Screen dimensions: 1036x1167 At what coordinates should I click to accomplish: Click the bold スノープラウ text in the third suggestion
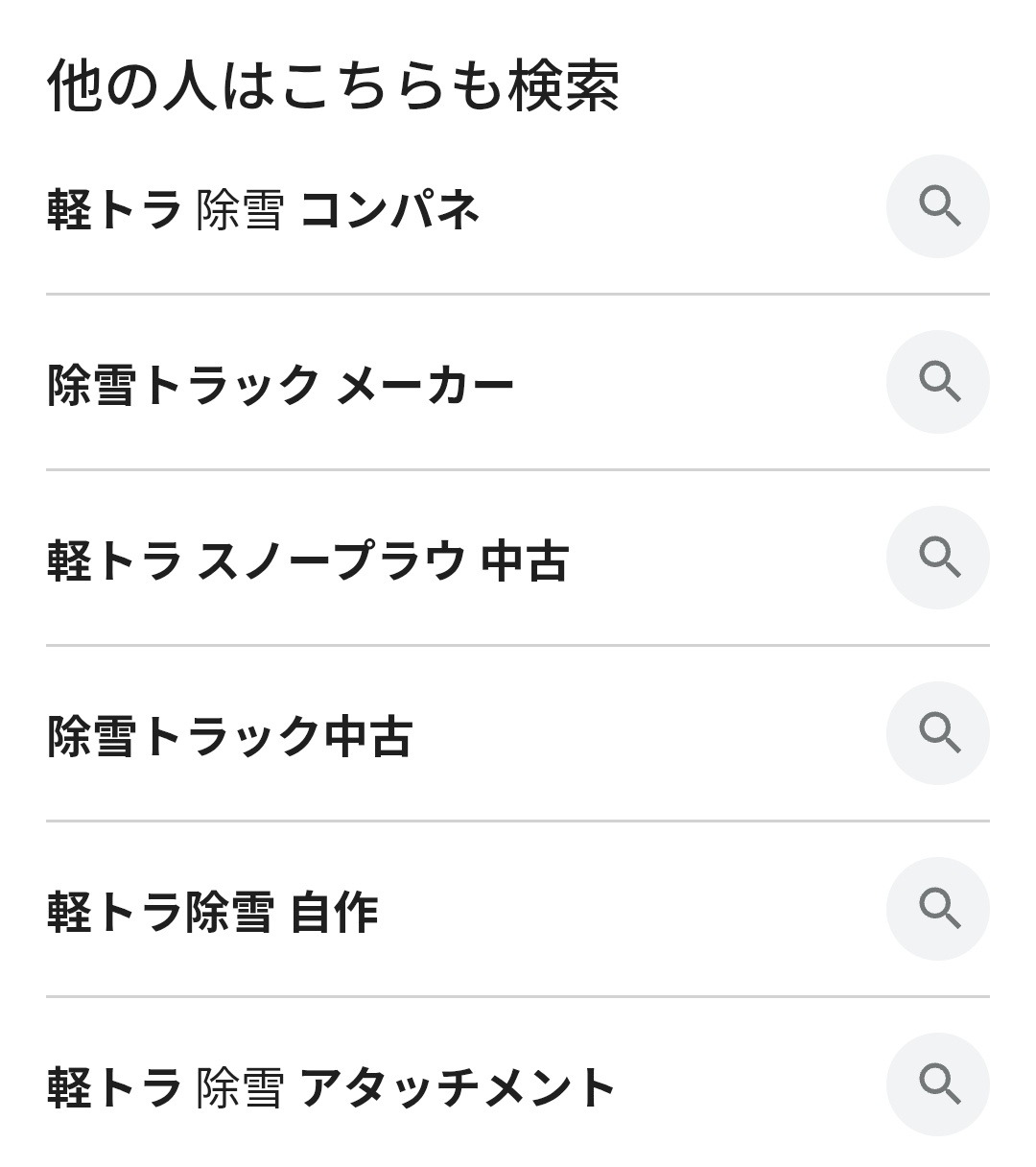coord(332,560)
